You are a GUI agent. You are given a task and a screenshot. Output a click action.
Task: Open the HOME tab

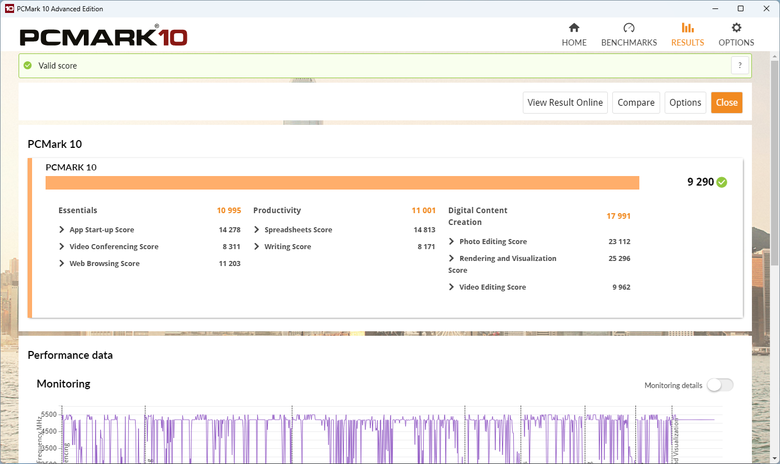point(574,35)
